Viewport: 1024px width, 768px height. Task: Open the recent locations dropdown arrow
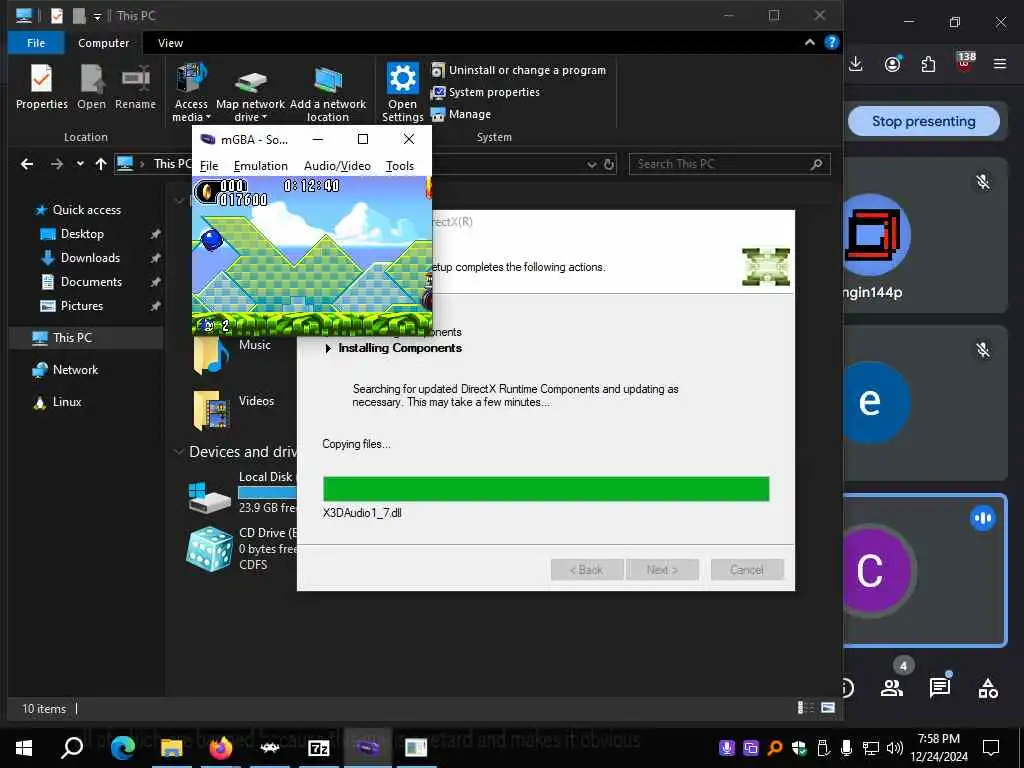pos(80,164)
